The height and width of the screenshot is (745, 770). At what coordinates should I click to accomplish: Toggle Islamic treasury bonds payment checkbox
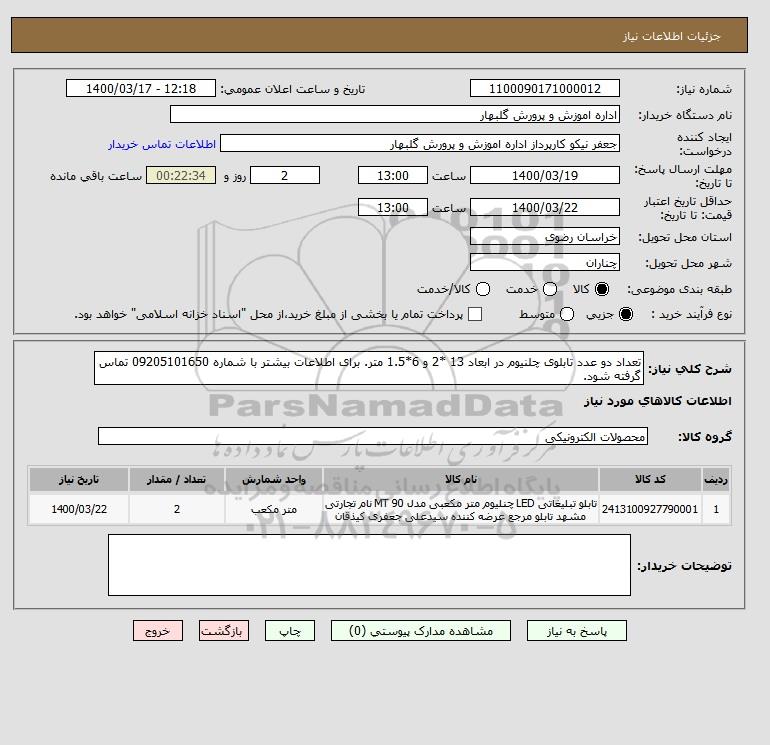[475, 314]
